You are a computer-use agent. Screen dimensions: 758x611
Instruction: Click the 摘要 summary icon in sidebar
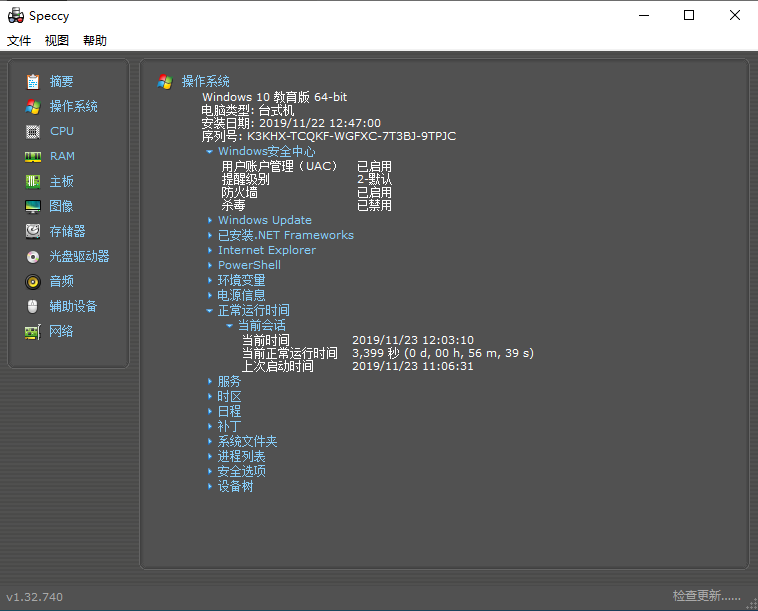33,81
